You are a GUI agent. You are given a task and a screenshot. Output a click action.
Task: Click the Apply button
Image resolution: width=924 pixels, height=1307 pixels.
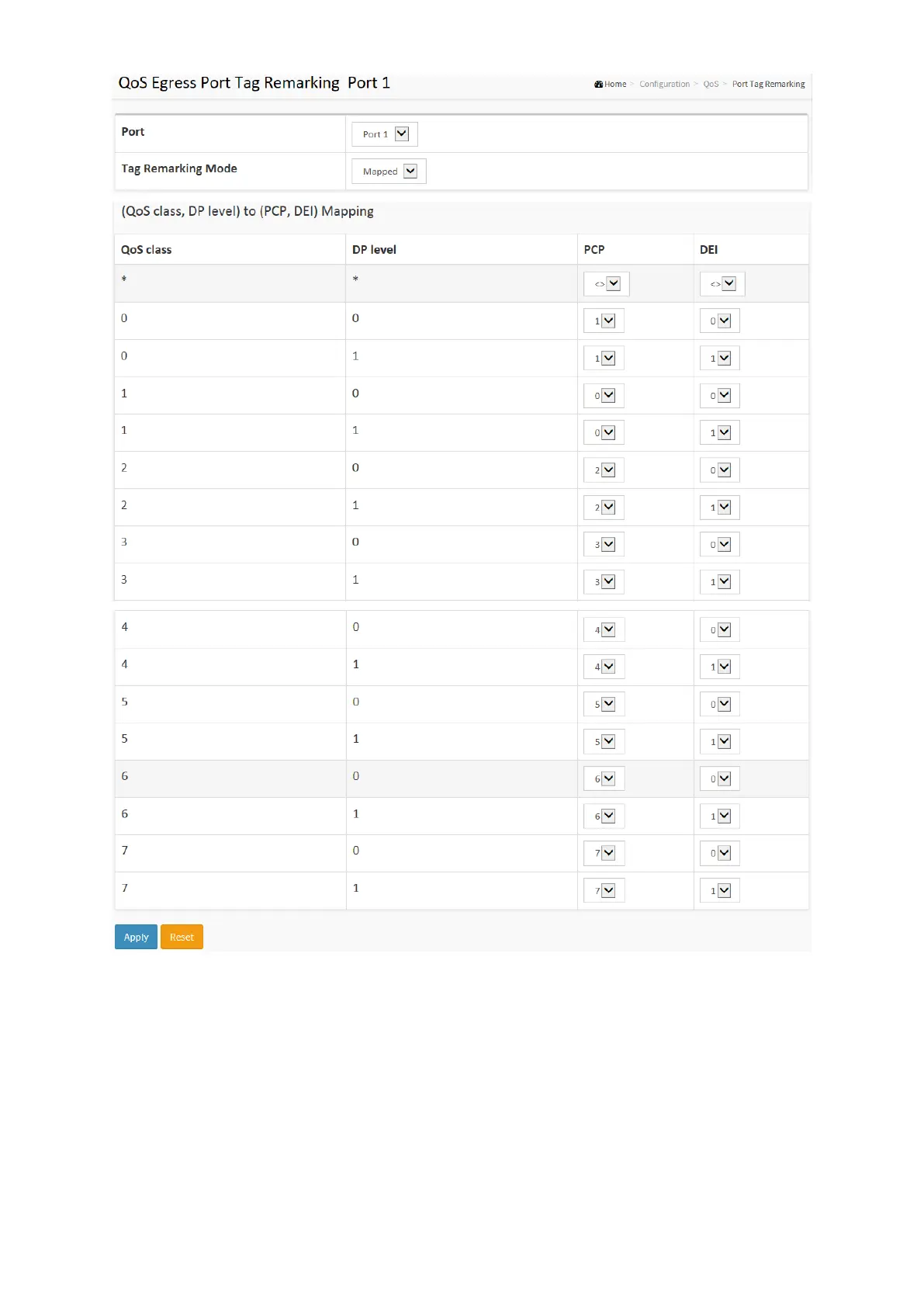137,937
